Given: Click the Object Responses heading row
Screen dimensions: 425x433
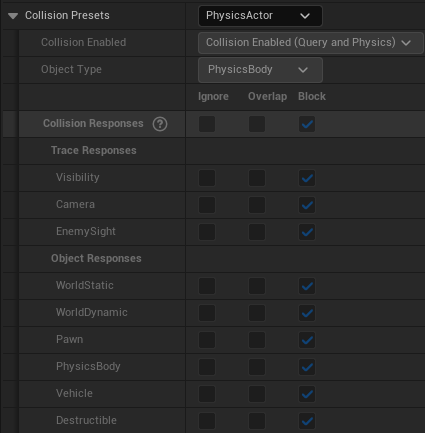Looking at the screenshot, I should [222, 259].
